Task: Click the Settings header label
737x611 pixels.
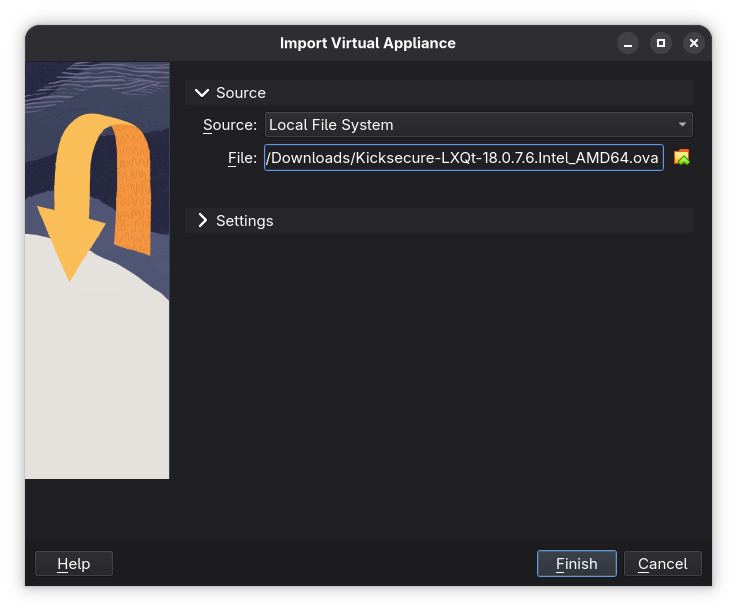Action: click(x=244, y=220)
